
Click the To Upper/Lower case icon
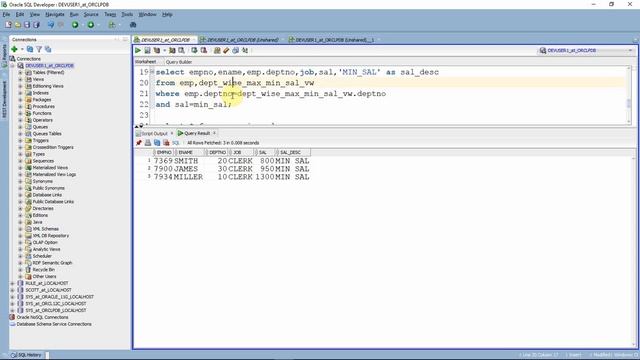tap(245, 51)
